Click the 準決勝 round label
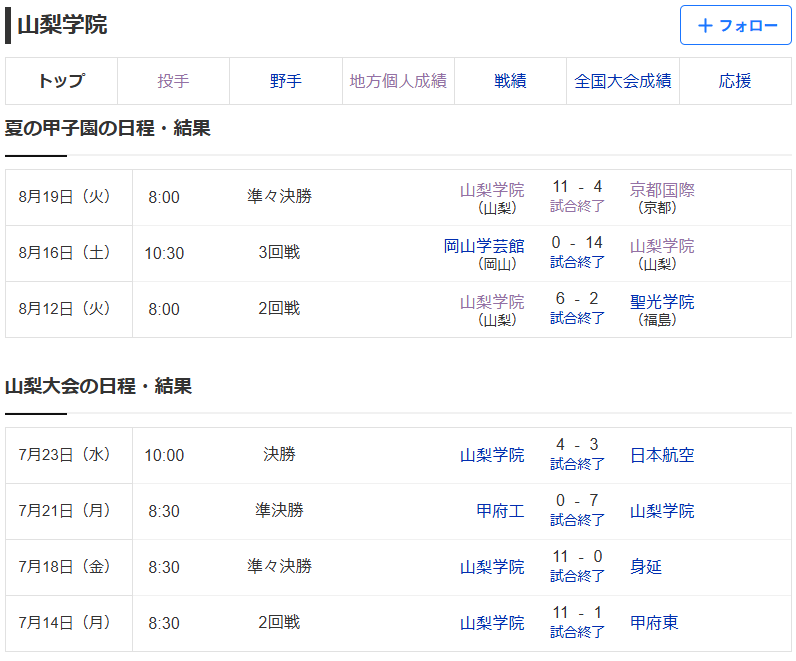 [x=279, y=510]
